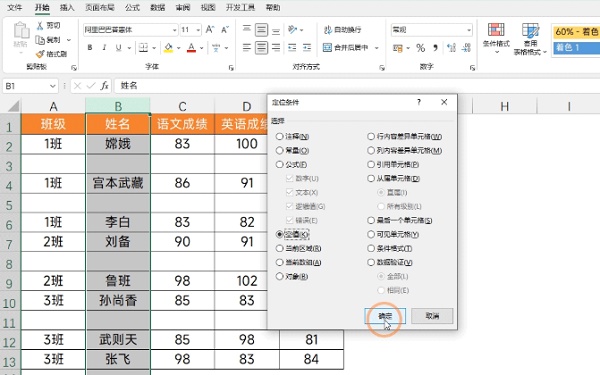
Task: Click Merge and Center (合并后居中)
Action: pos(346,47)
